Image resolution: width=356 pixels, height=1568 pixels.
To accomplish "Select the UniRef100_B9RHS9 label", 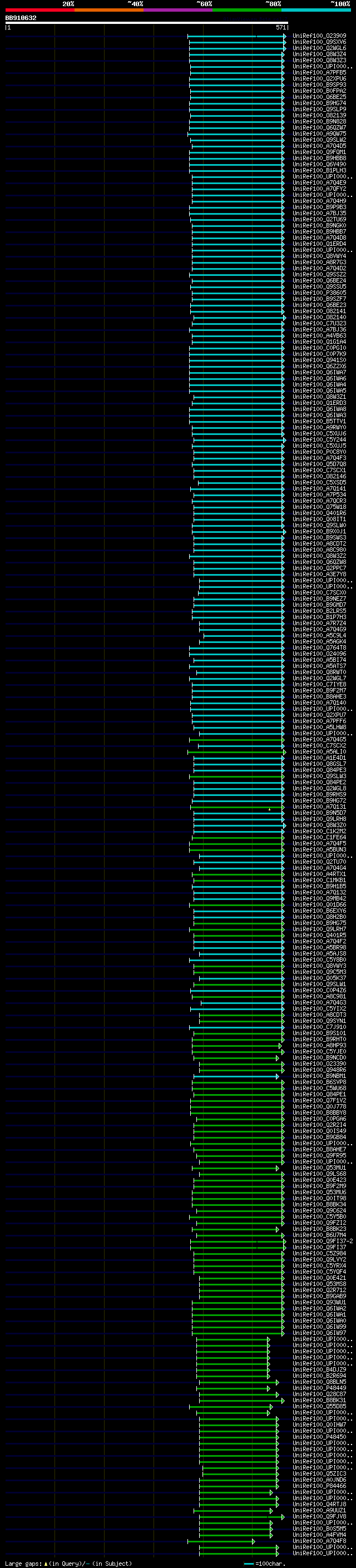I will pos(319,794).
